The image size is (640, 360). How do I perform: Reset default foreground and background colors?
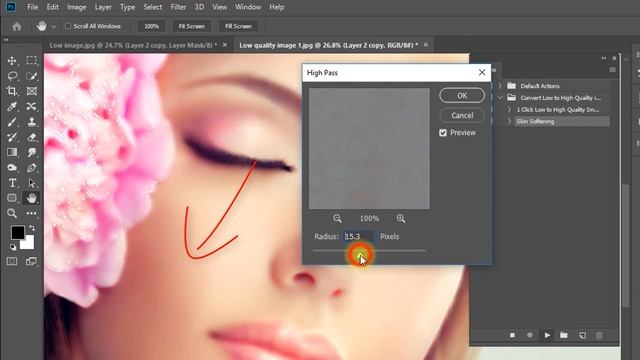click(13, 247)
